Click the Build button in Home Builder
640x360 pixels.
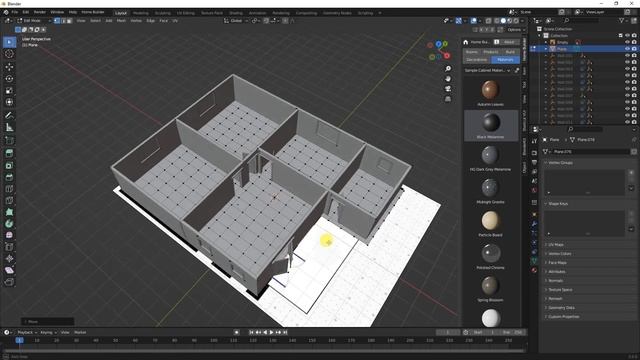coord(510,52)
